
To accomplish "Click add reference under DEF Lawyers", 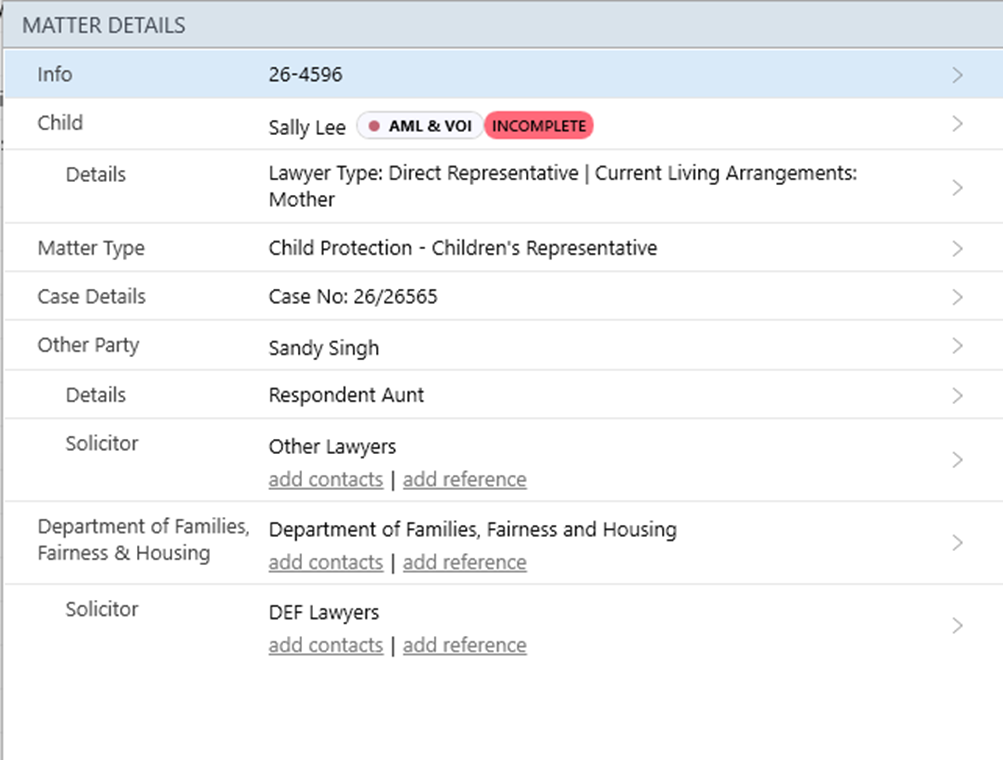I will (x=464, y=646).
